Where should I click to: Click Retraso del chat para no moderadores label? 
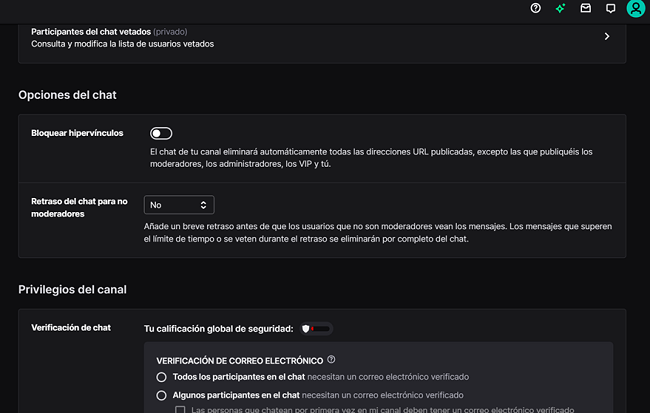click(x=78, y=207)
